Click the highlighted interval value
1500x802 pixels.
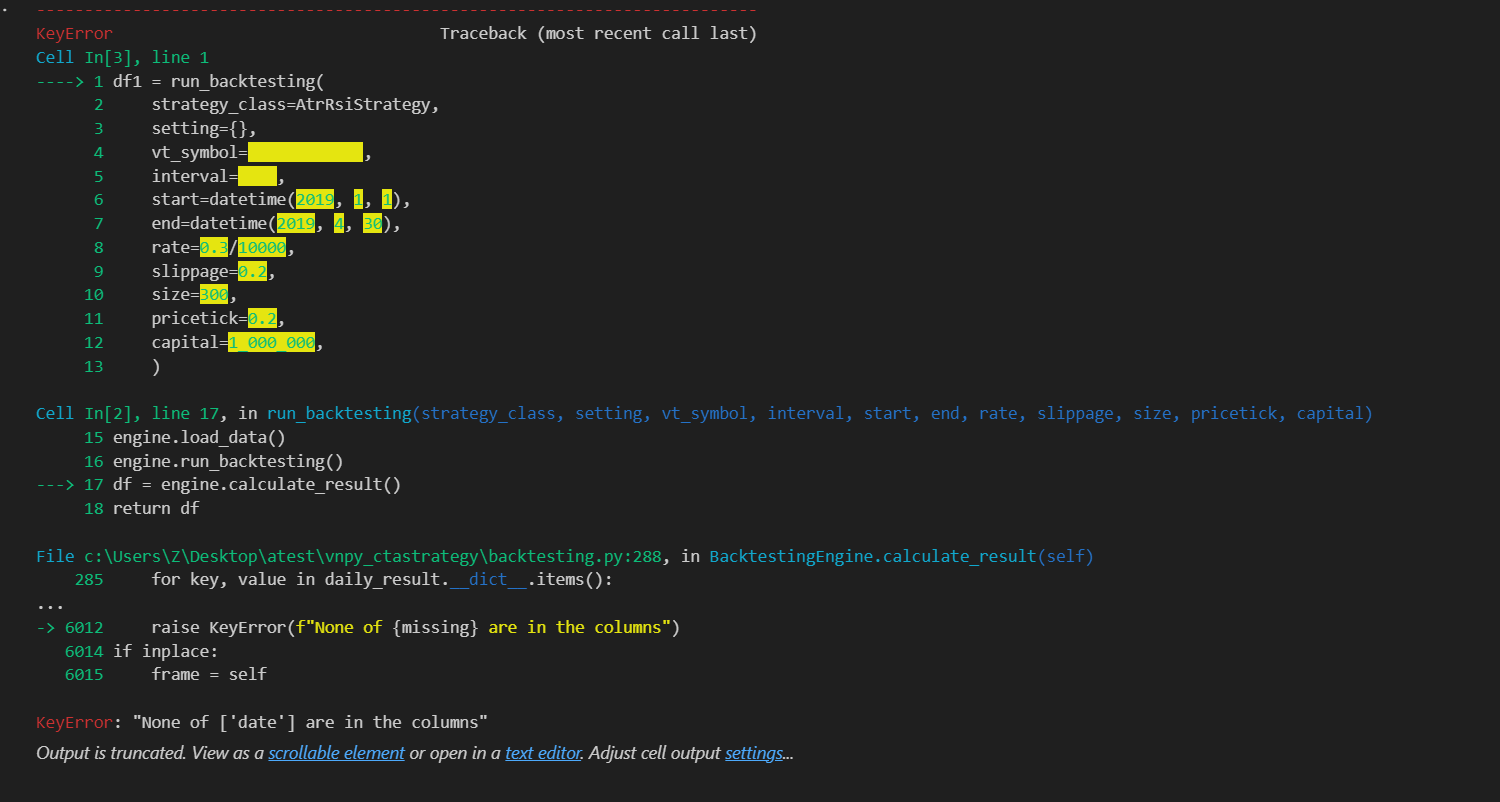coord(257,176)
